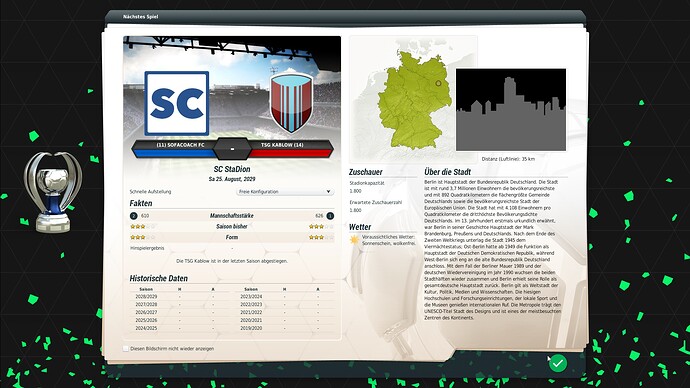Select the '2021/2022' season row

pos(284,312)
